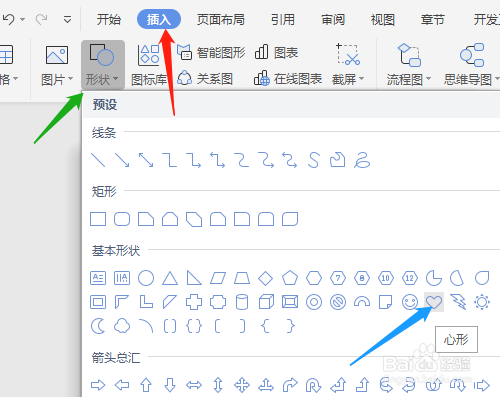Choose the double brace shape

tap(194, 326)
